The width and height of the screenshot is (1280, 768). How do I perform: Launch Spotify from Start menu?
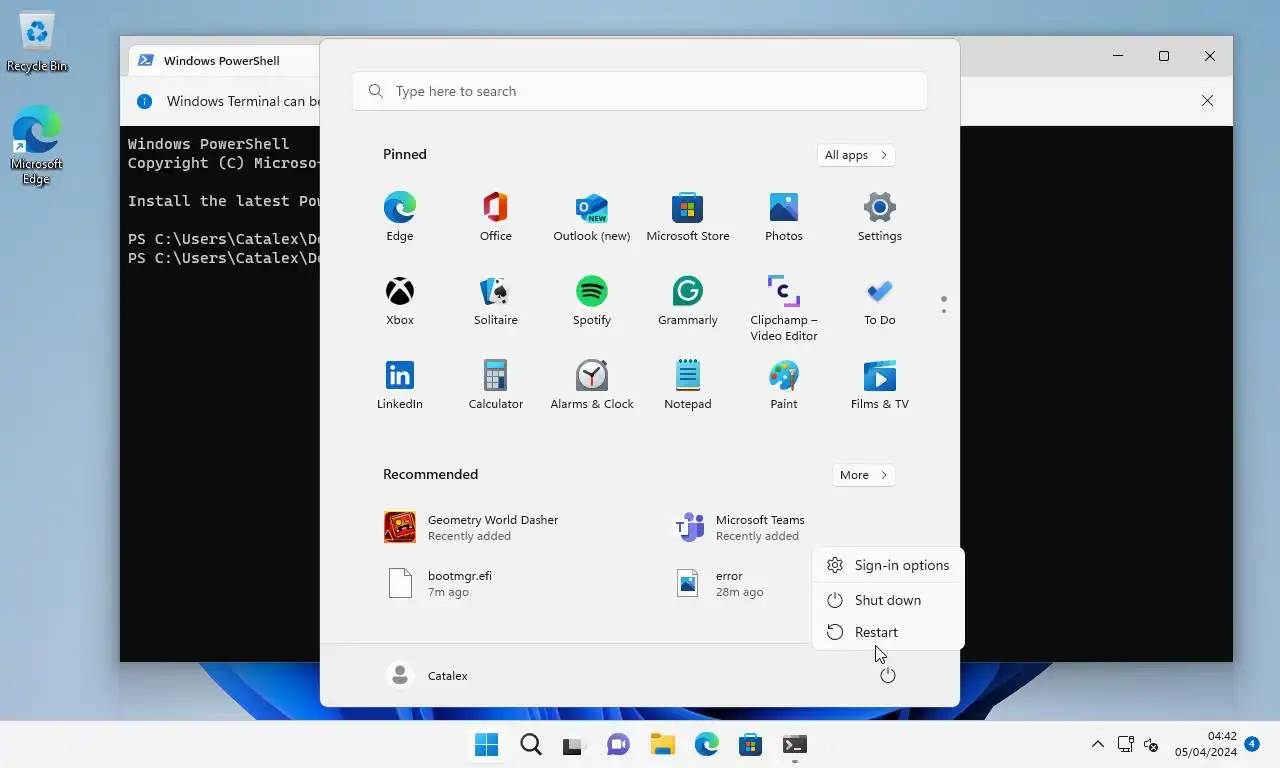(592, 300)
